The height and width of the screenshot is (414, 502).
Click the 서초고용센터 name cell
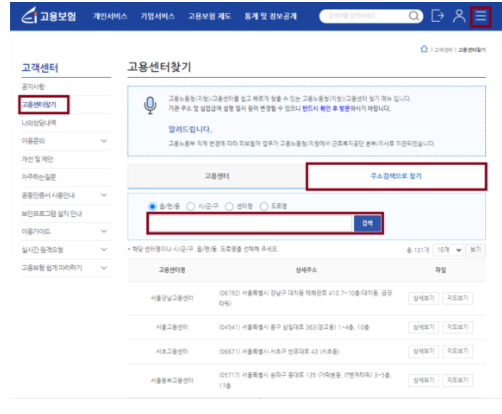point(172,351)
